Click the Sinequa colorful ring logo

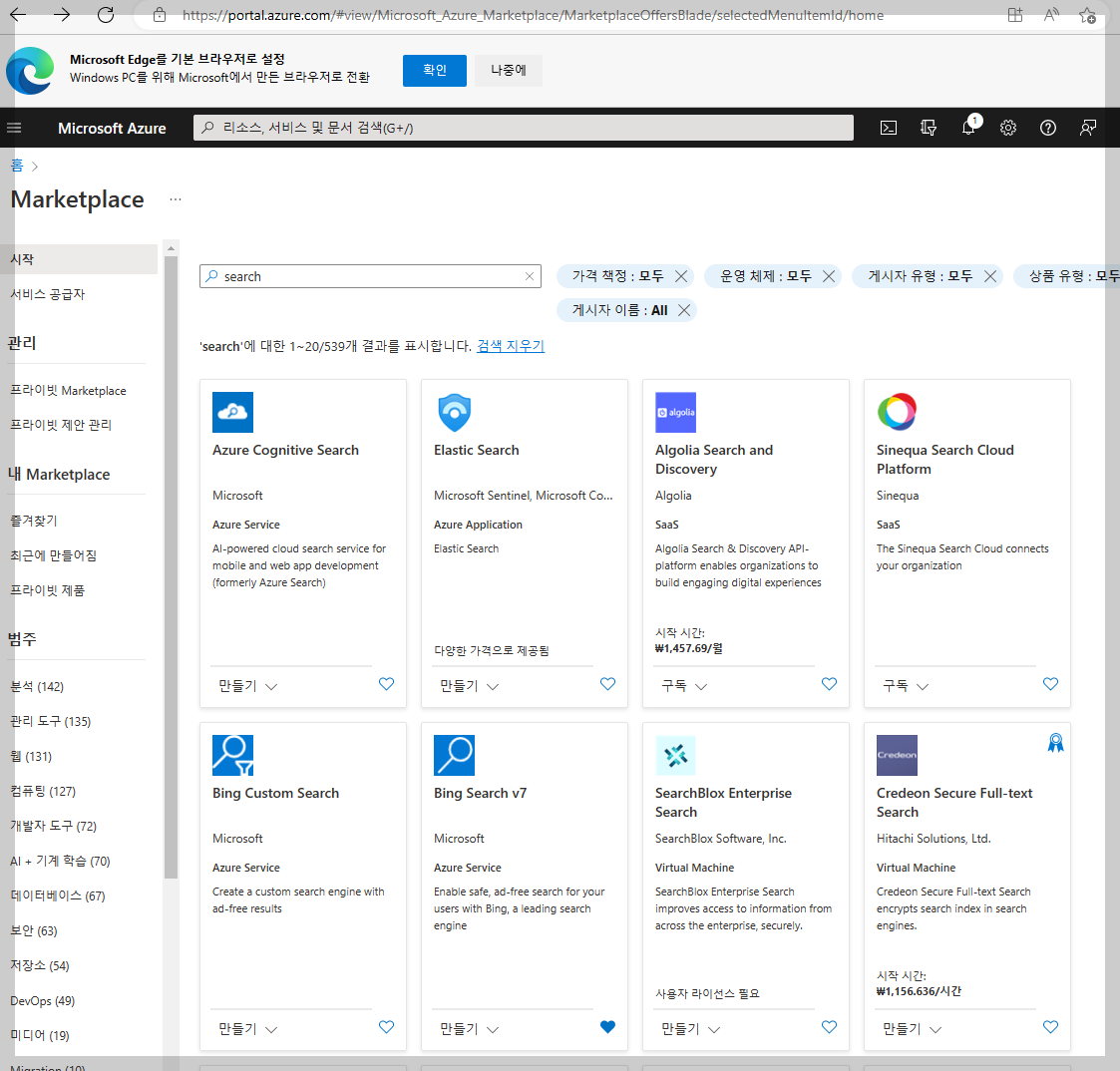point(898,412)
